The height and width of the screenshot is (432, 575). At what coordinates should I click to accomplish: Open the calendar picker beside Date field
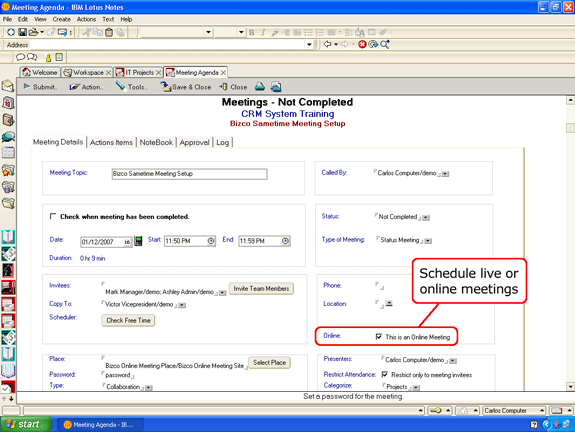127,242
